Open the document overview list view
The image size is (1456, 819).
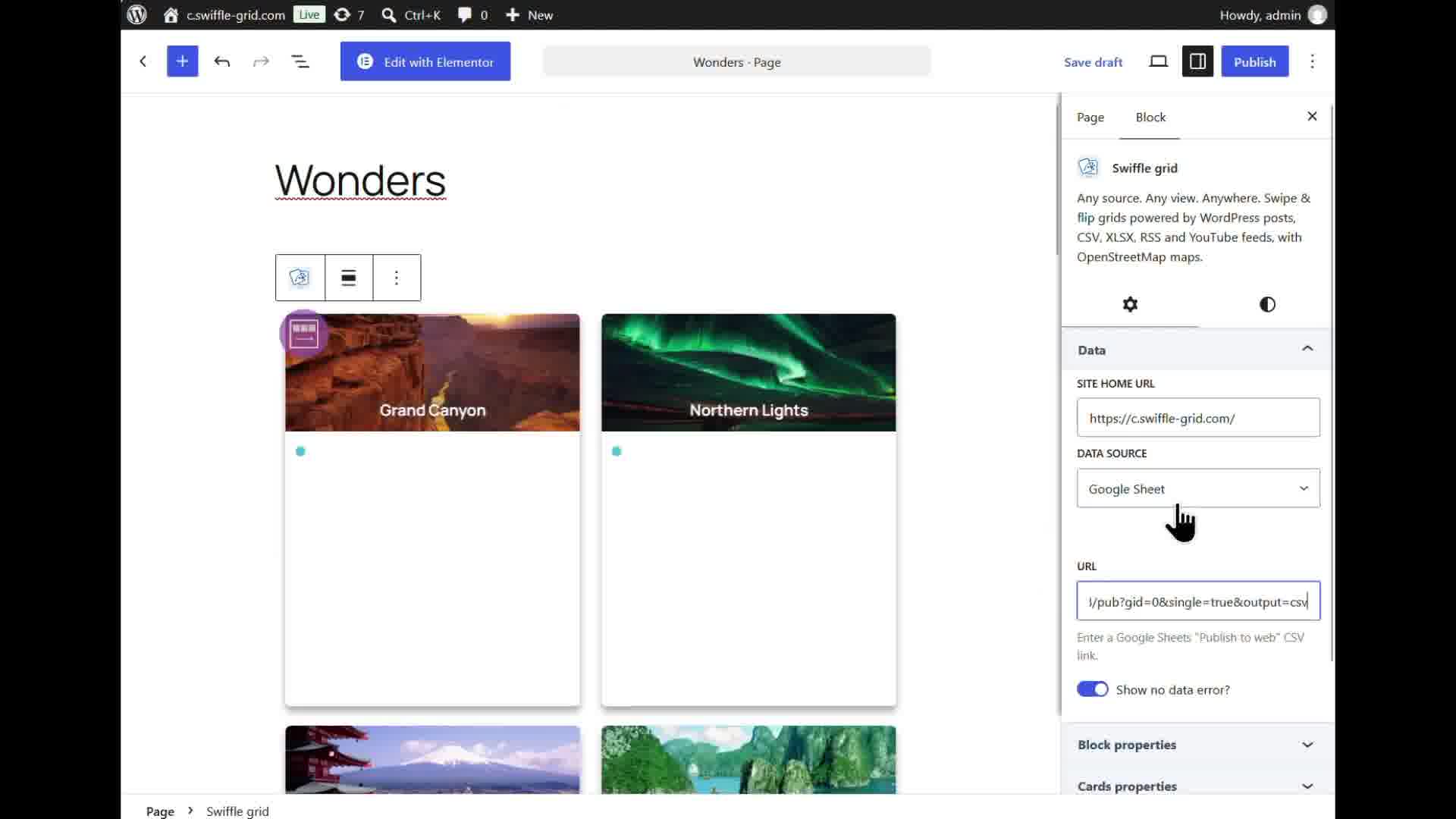coord(300,61)
